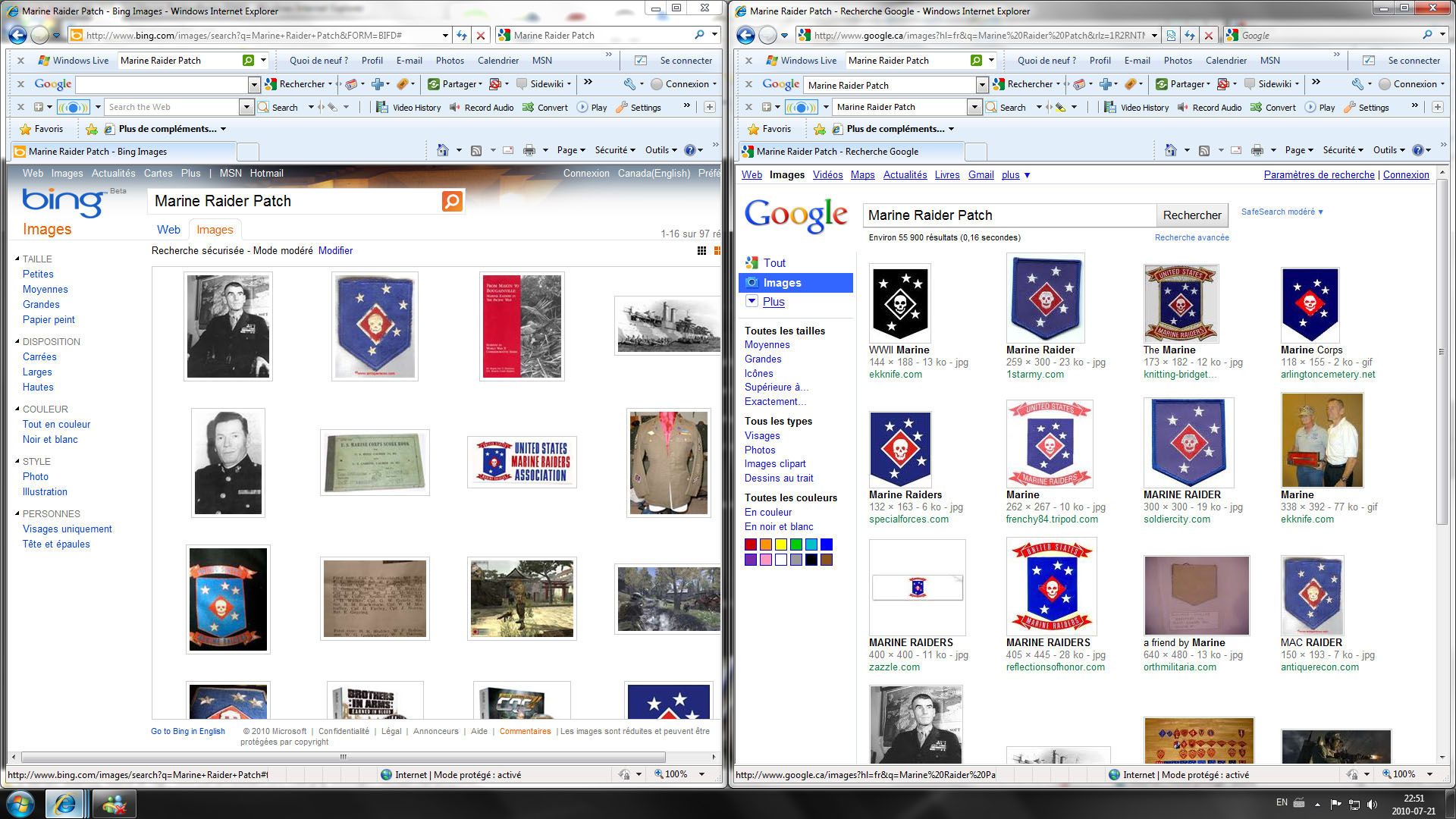
Task: Click 'Go to Bing in English' link
Action: (x=188, y=732)
